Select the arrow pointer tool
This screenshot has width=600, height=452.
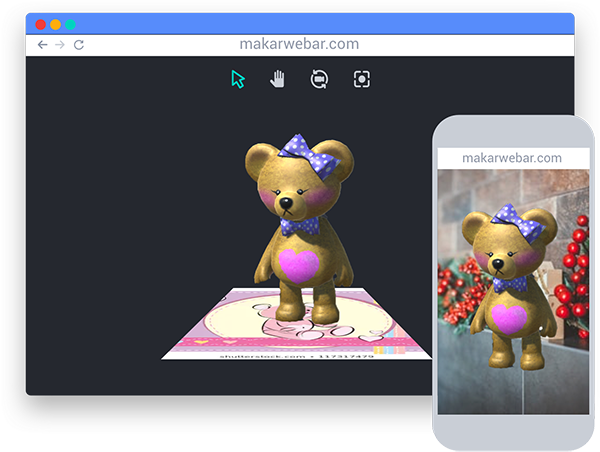coord(238,79)
